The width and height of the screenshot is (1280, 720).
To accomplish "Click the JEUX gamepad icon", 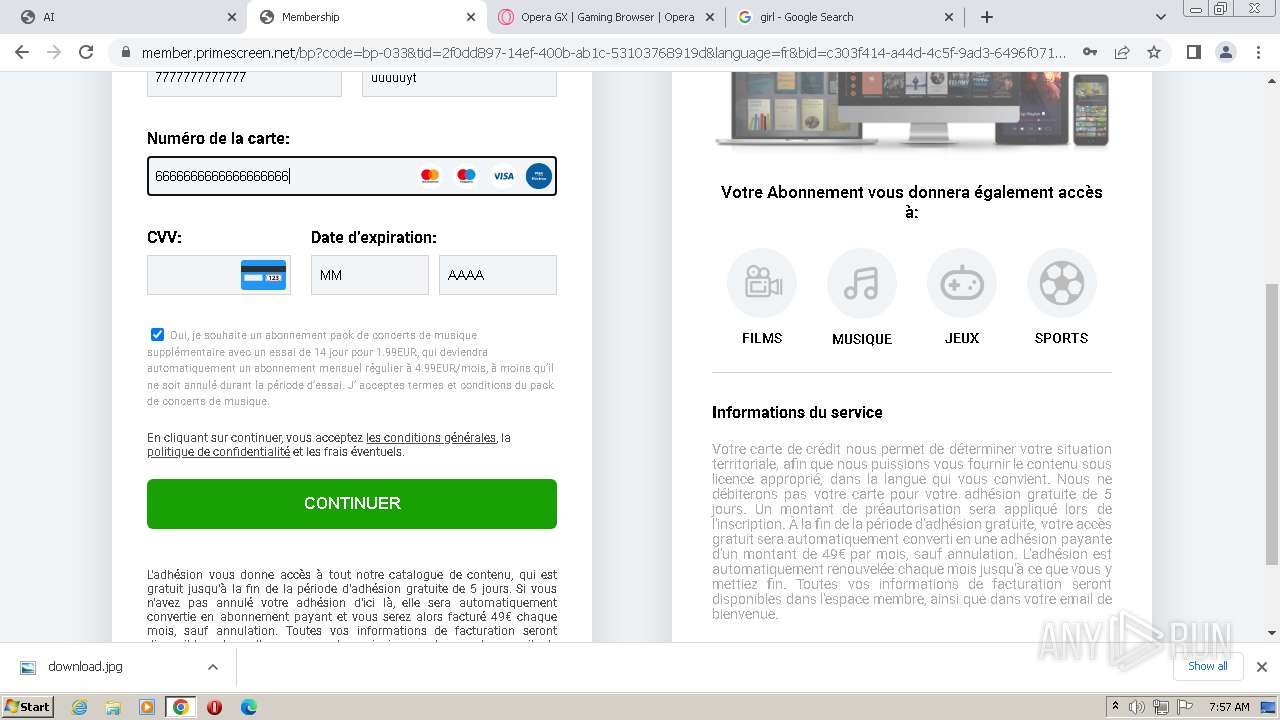I will [962, 284].
